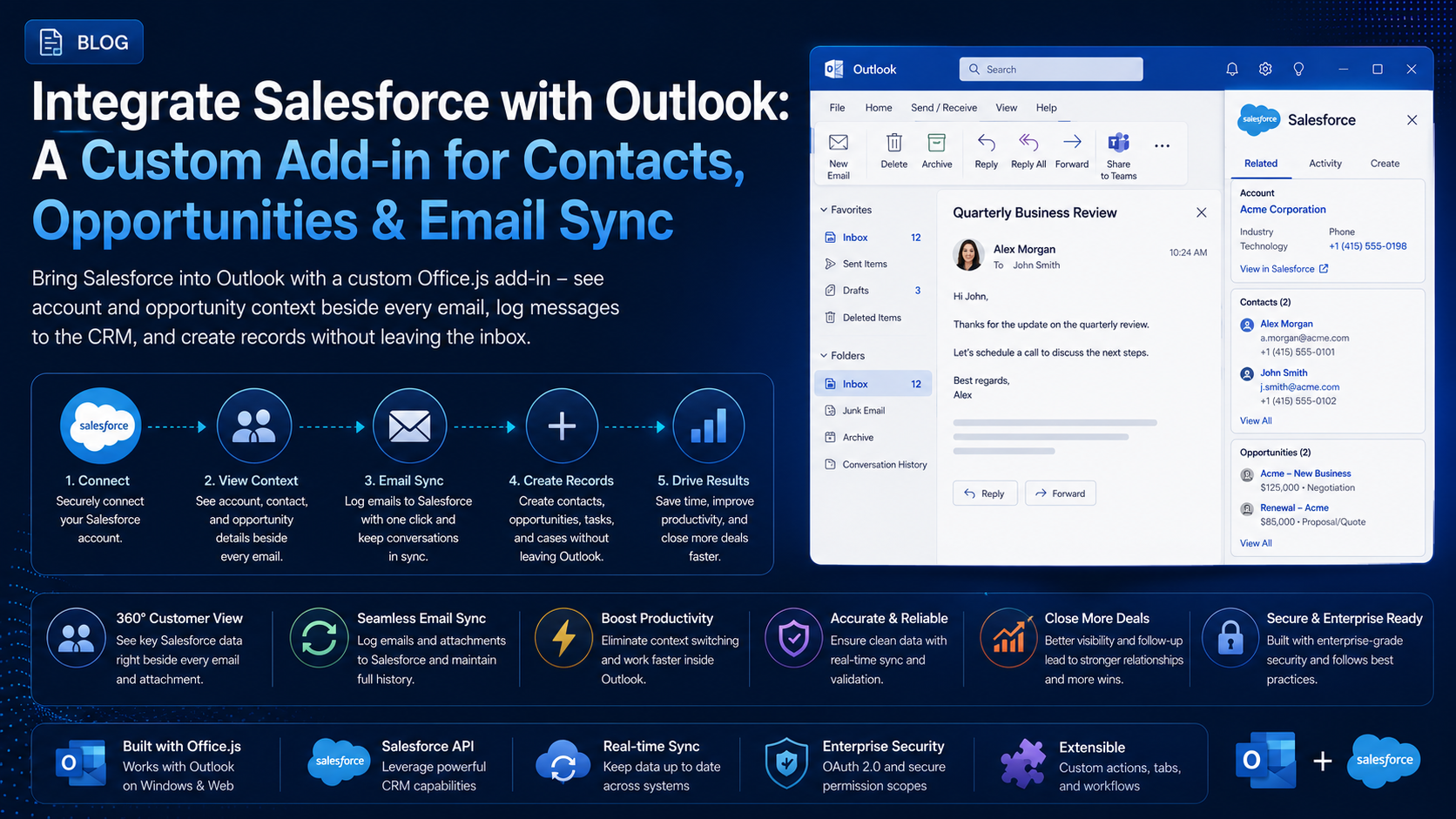This screenshot has height=819, width=1456.
Task: Click the Delete trash icon in toolbar
Action: tap(893, 142)
